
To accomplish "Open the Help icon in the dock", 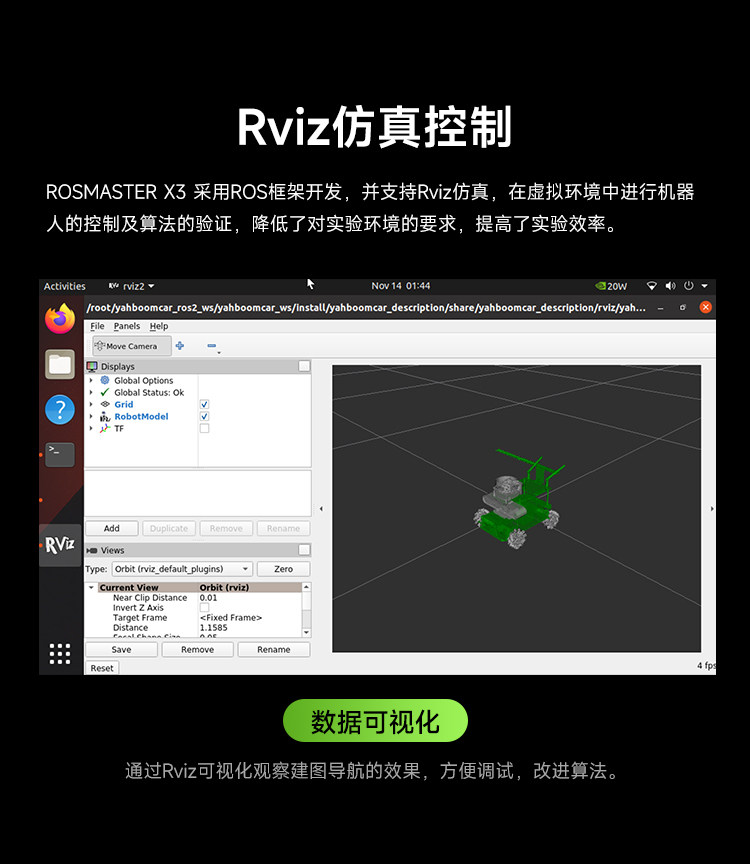I will pos(60,409).
